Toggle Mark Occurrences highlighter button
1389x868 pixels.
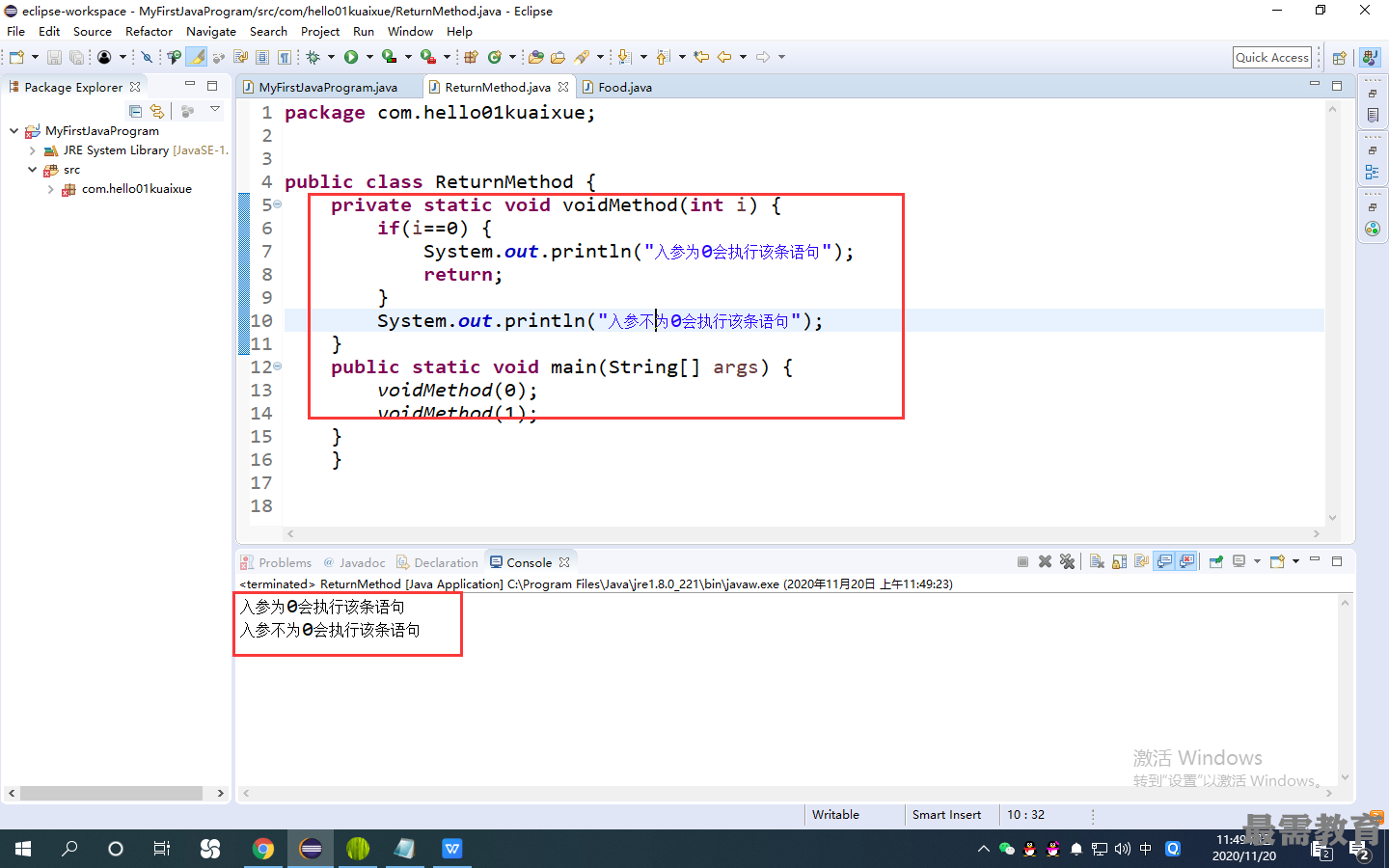click(197, 57)
